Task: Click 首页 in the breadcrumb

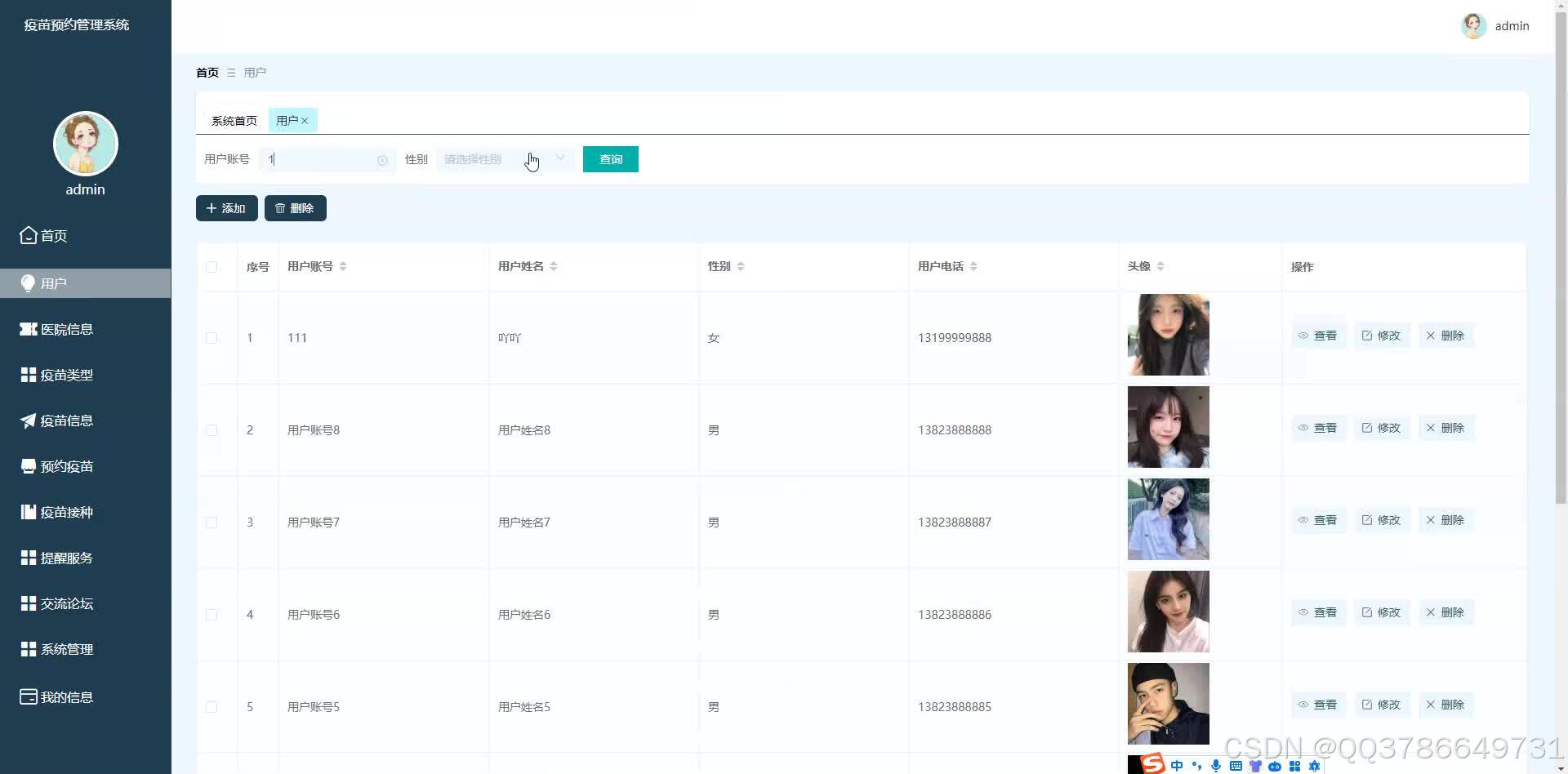Action: click(207, 73)
